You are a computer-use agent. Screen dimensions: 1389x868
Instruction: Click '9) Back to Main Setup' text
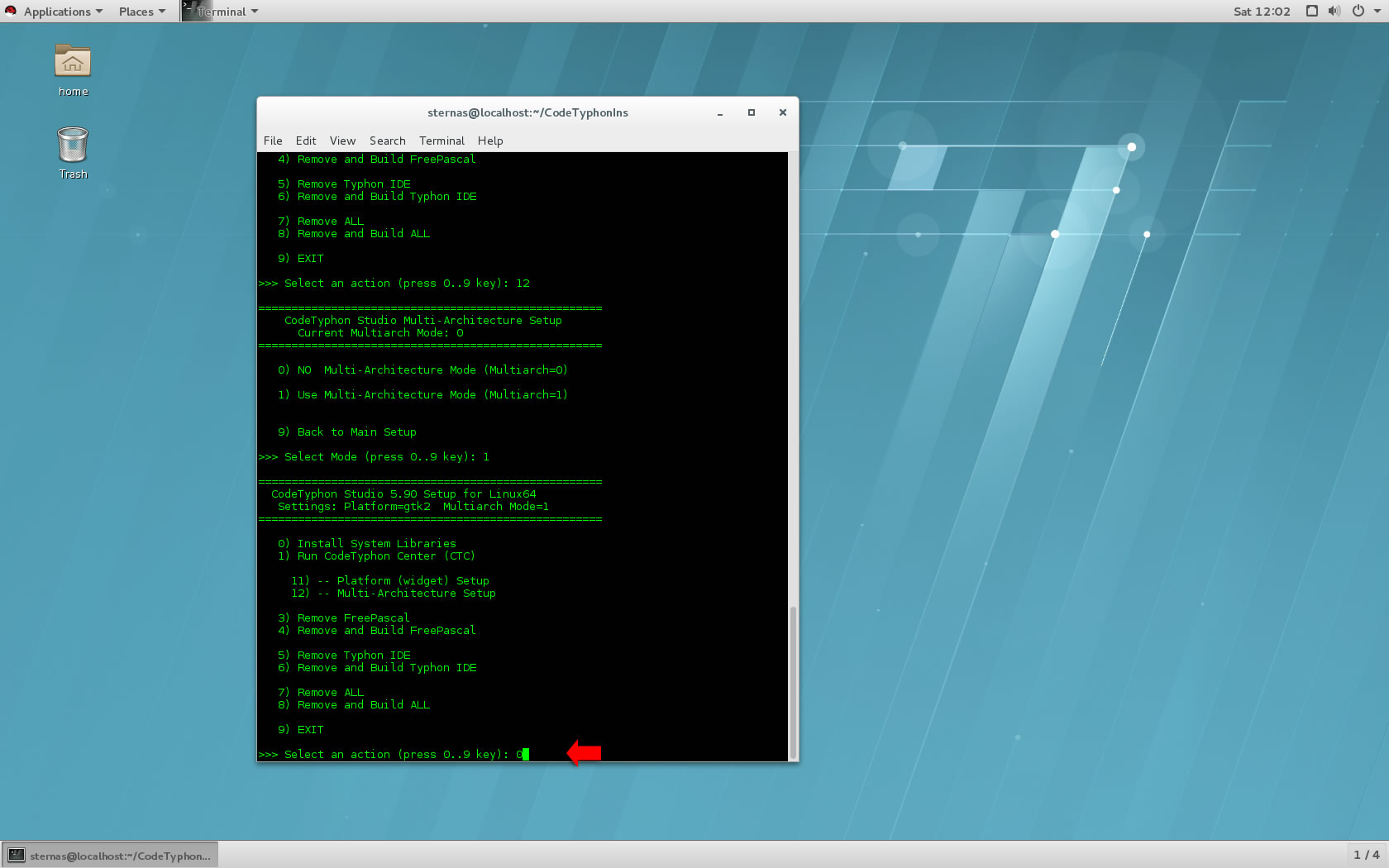(x=347, y=432)
